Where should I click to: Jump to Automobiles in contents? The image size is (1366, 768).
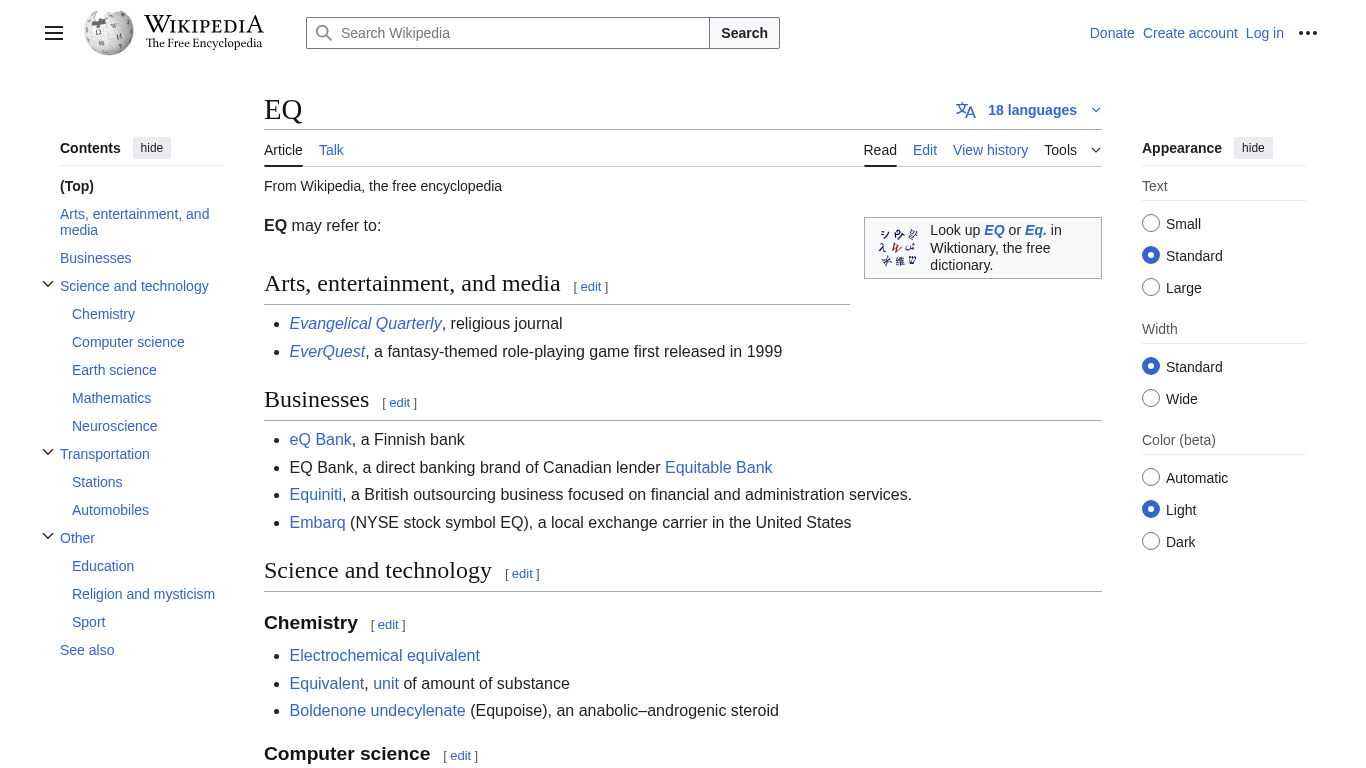point(110,510)
